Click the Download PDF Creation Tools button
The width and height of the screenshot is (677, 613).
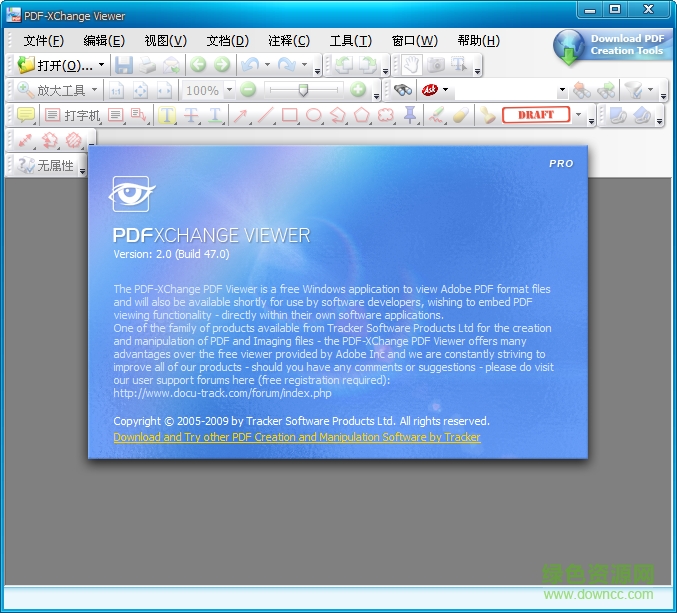point(613,45)
